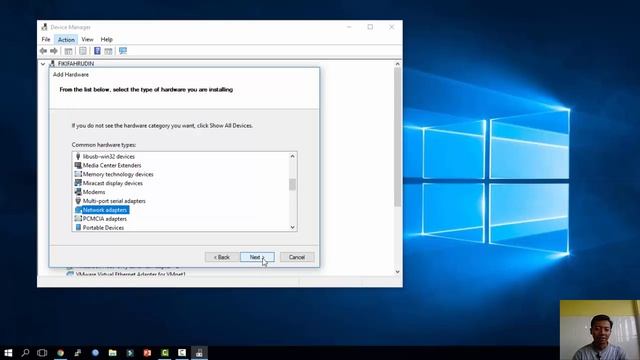Click the Back arrow in Device Manager toolbar
The image size is (640, 360).
coord(43,51)
